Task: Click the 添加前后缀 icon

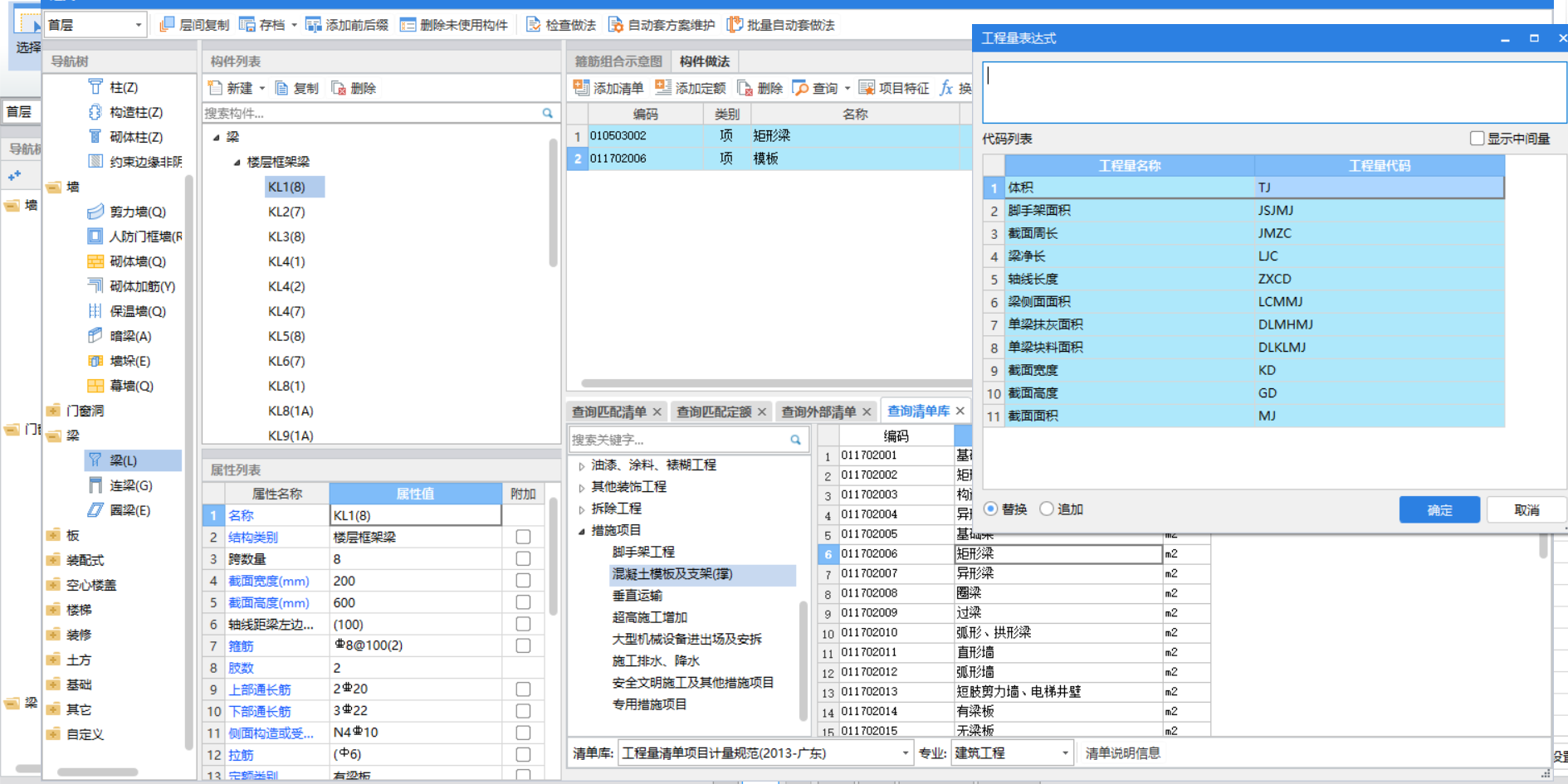Action: 314,25
